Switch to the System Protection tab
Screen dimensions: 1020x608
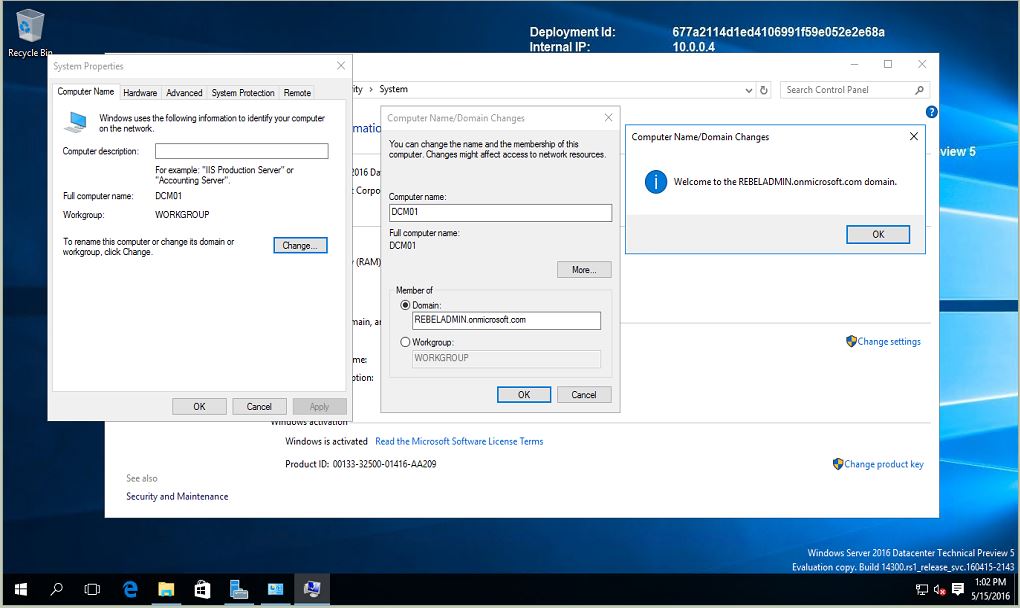(x=243, y=93)
